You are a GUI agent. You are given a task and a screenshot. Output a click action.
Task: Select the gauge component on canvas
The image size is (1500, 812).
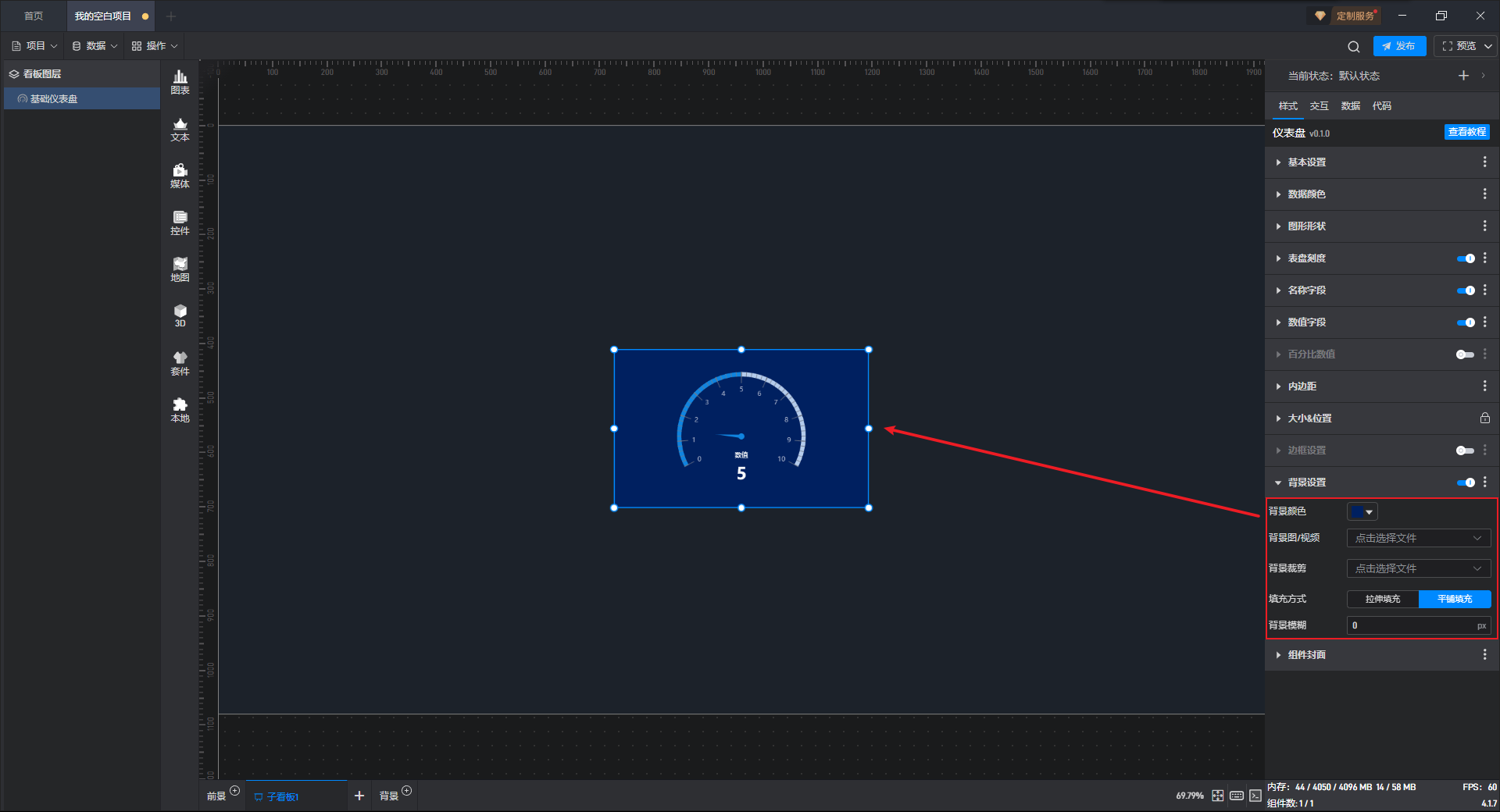click(741, 428)
